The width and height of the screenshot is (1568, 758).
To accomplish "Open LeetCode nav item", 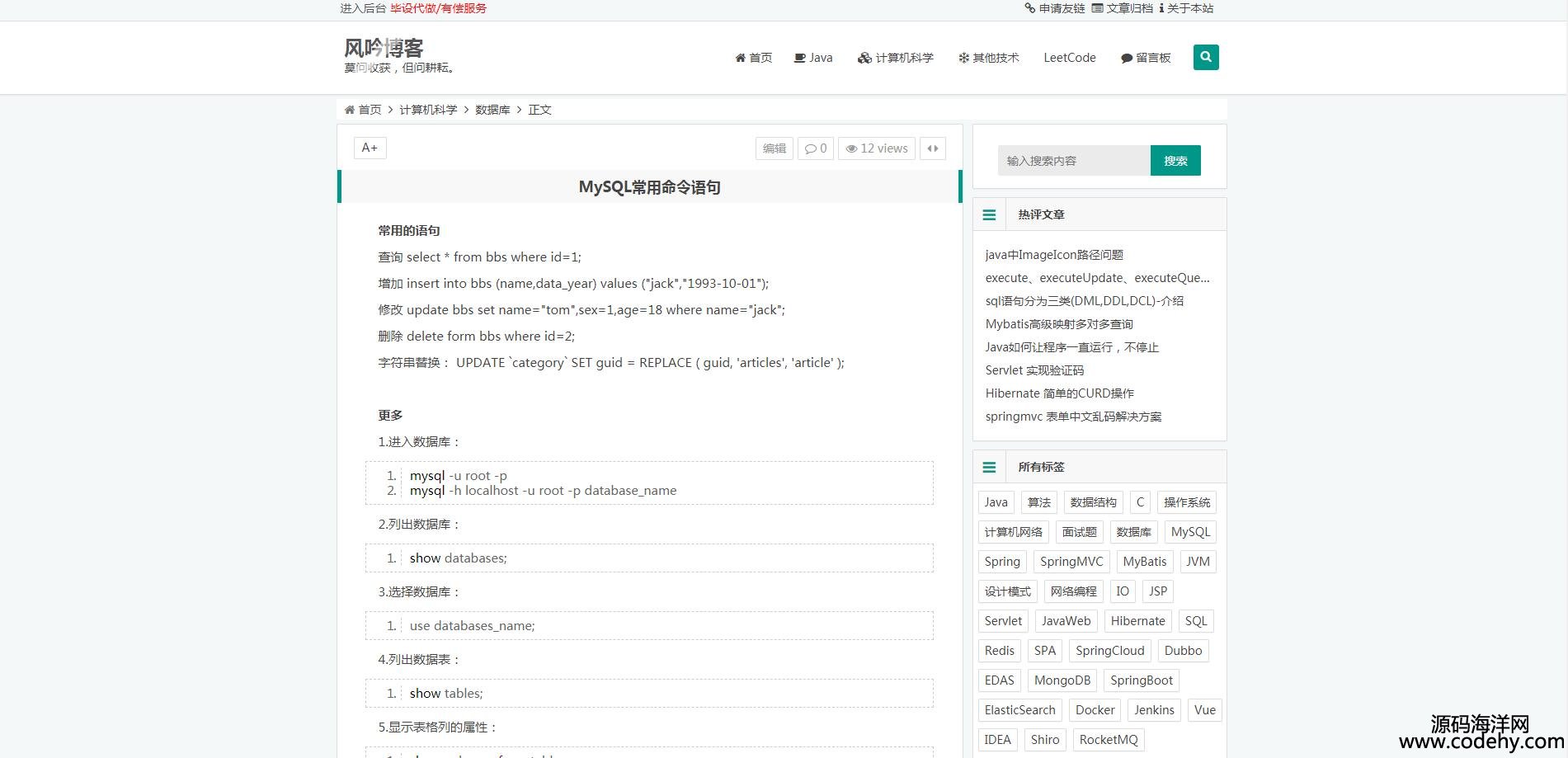I will coord(1070,58).
